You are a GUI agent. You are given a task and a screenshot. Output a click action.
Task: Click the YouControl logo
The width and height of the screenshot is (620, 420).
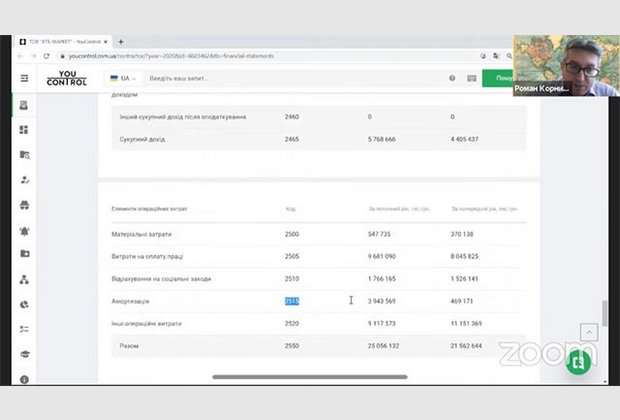tap(73, 78)
